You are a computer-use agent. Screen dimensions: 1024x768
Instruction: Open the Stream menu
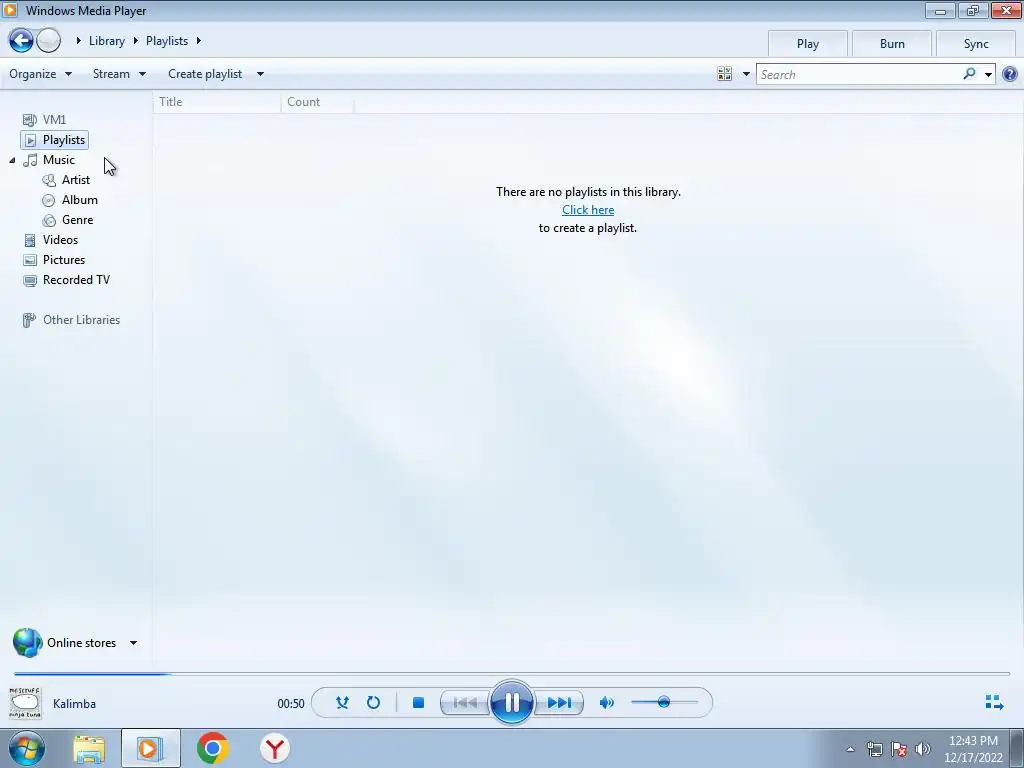coord(119,74)
